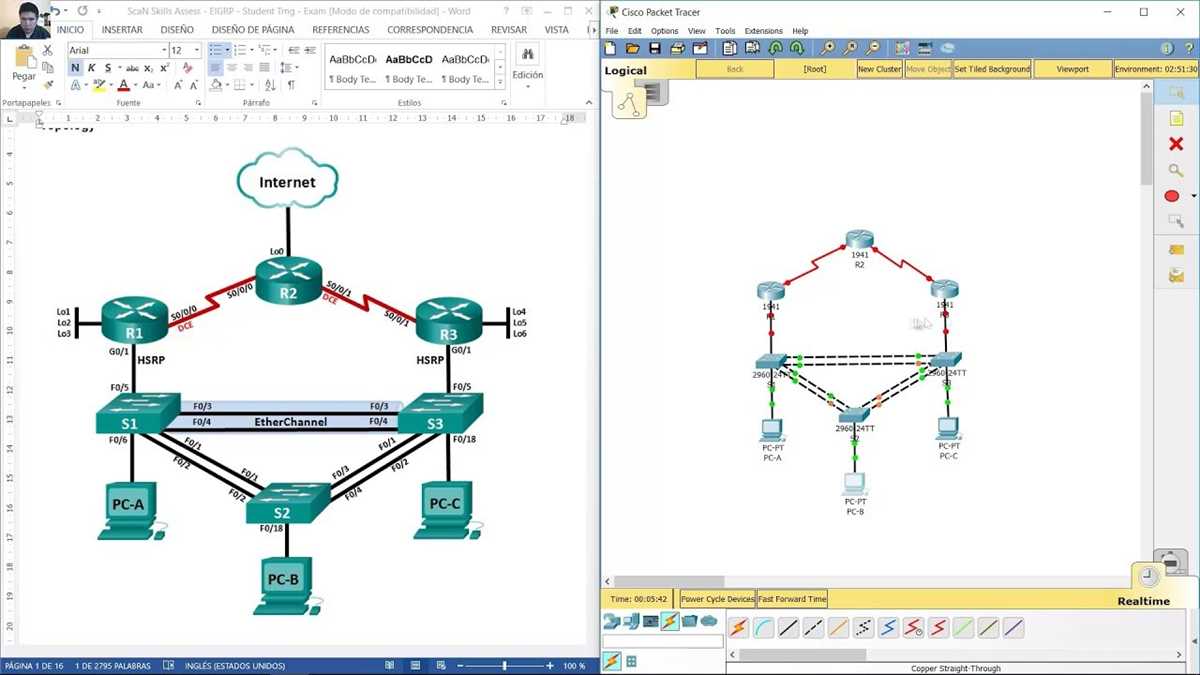Open Packet Tracer Options menu
This screenshot has height=675, width=1200.
664,31
